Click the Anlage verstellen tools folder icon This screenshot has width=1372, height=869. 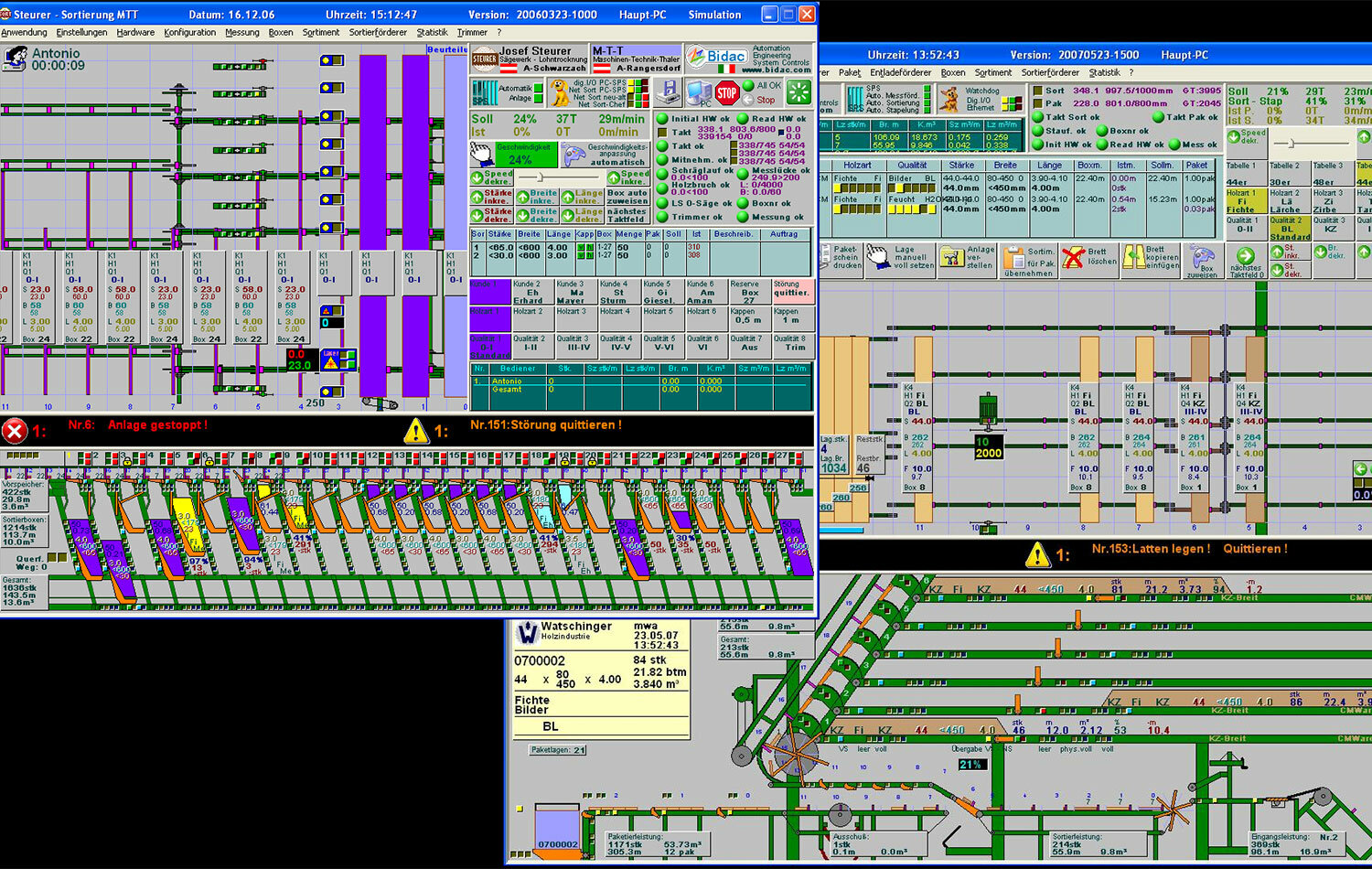point(951,258)
